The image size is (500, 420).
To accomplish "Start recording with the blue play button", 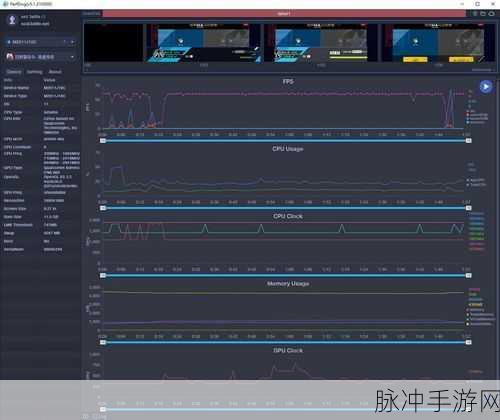I will (486, 87).
